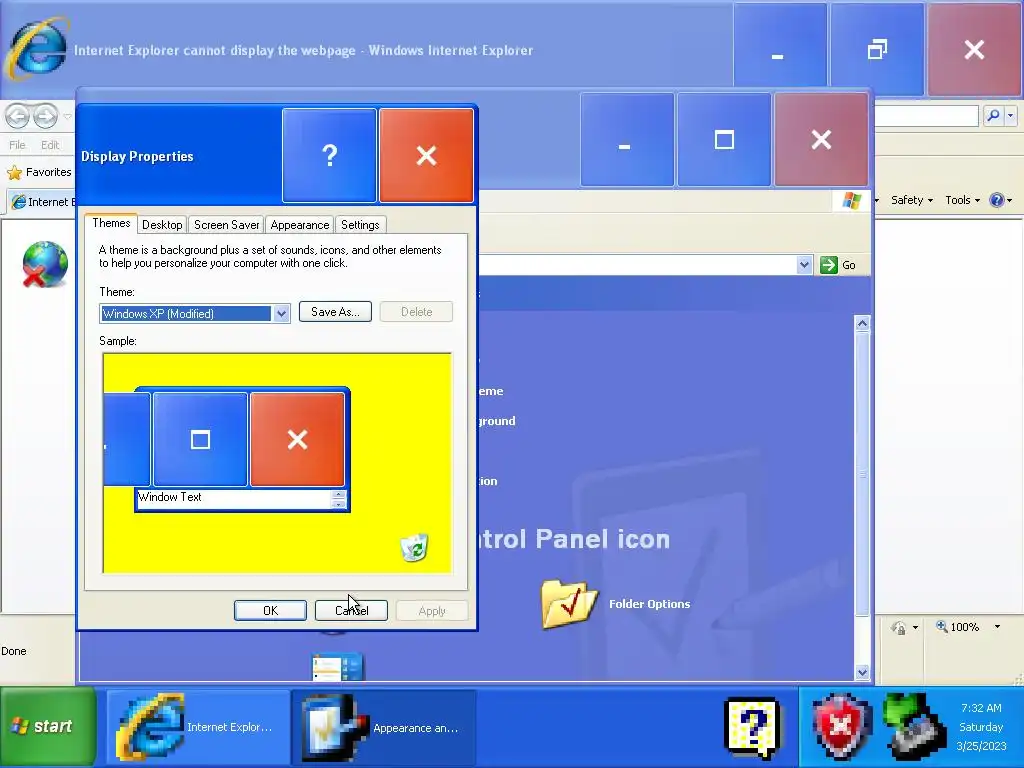Select the Themes tab
This screenshot has width=1024, height=768.
click(x=111, y=223)
